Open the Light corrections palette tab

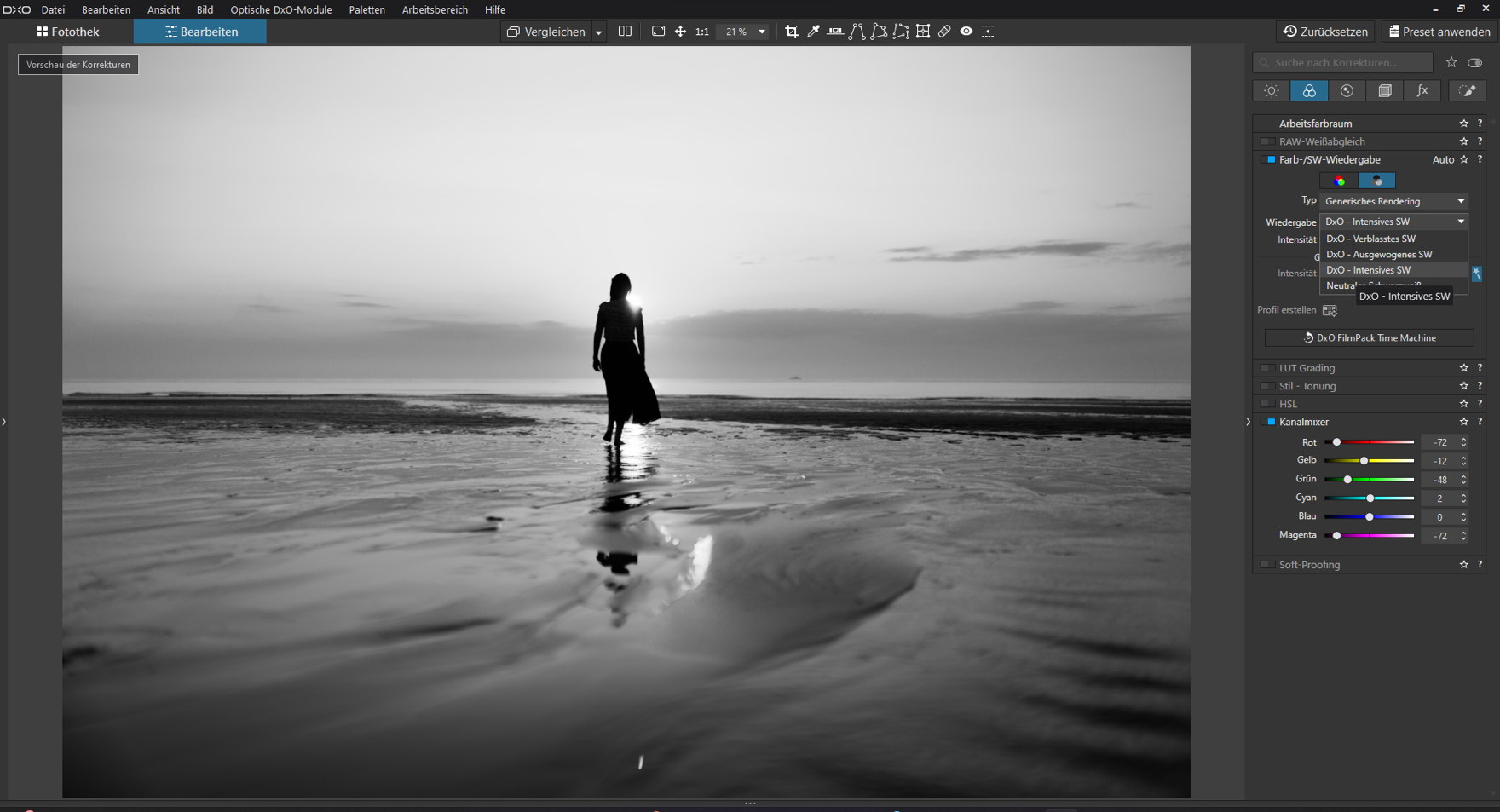tap(1271, 90)
